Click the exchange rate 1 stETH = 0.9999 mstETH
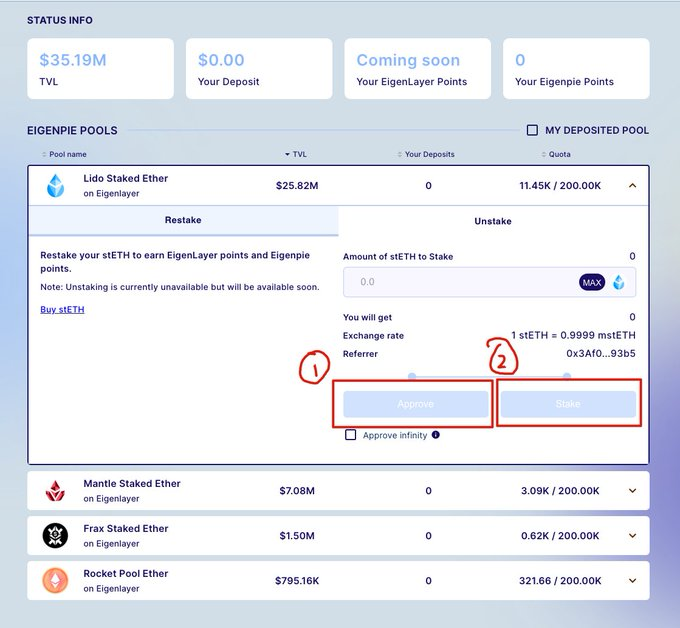Viewport: 680px width, 628px height. pyautogui.click(x=573, y=335)
